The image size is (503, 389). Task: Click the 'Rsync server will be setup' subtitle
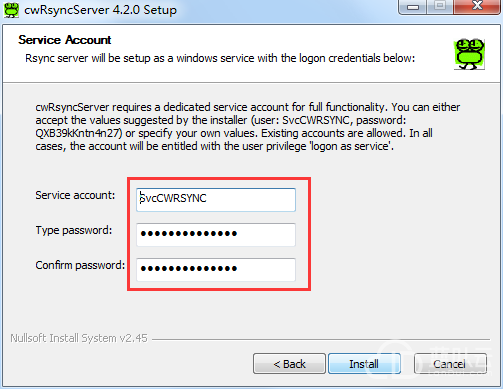point(220,58)
